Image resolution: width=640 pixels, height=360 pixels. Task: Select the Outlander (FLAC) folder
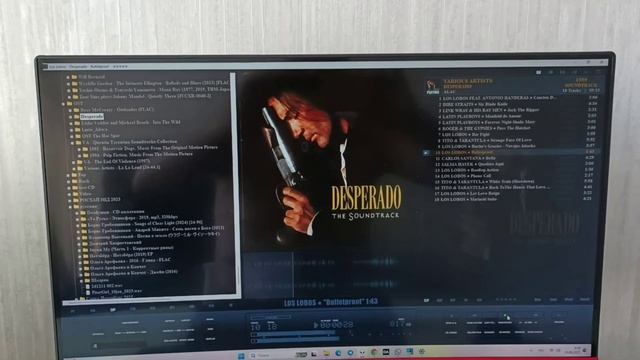click(x=117, y=110)
